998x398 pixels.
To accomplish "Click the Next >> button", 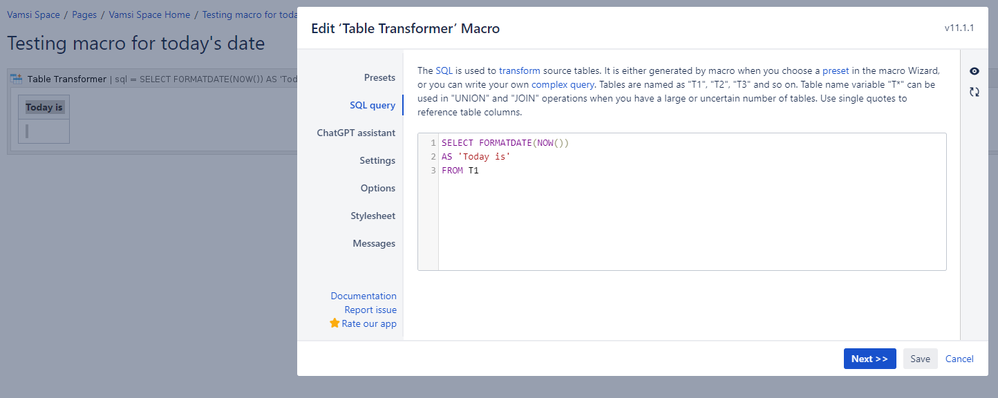I will 869,359.
